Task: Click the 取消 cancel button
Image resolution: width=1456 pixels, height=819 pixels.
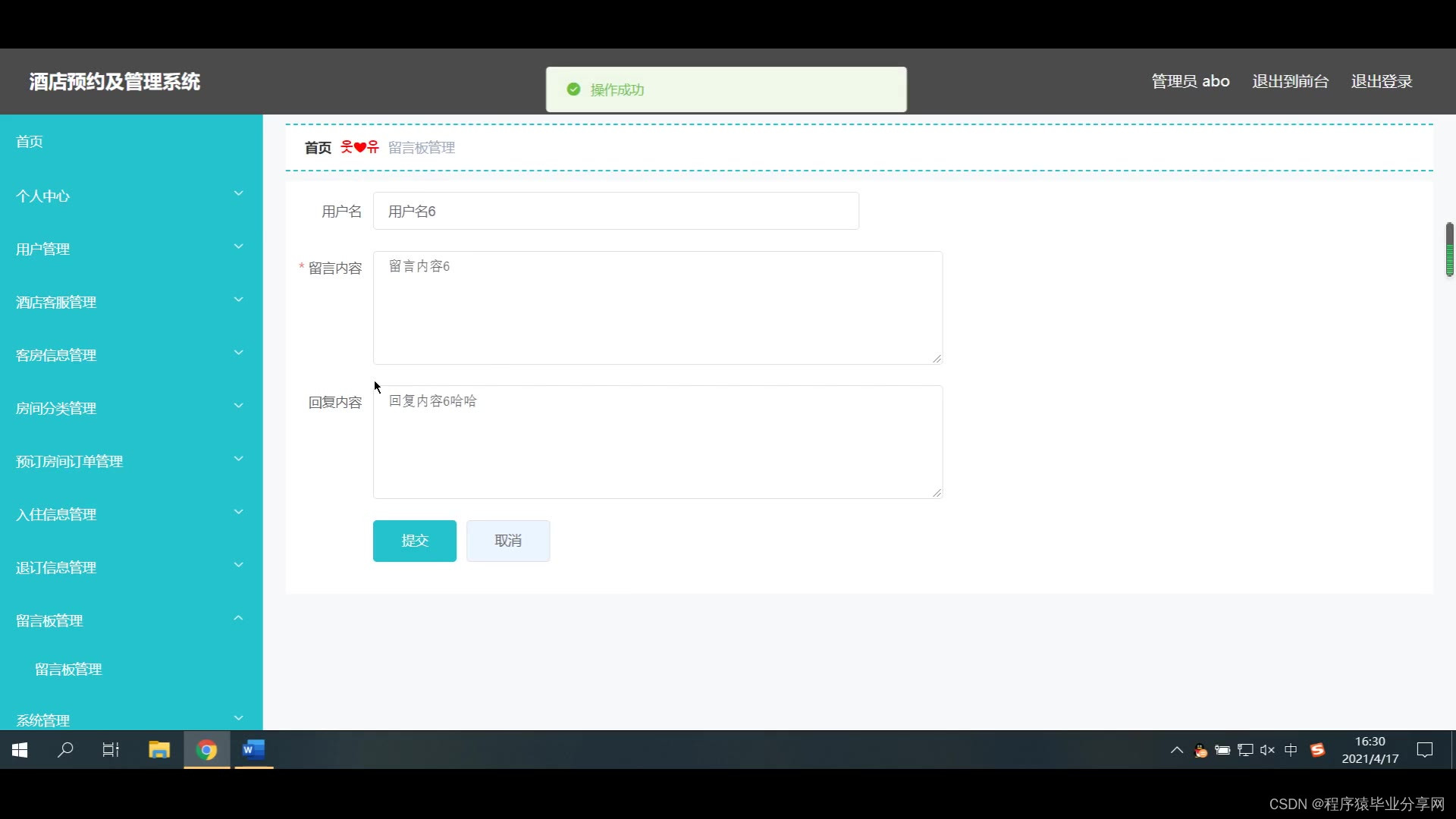Action: (508, 541)
